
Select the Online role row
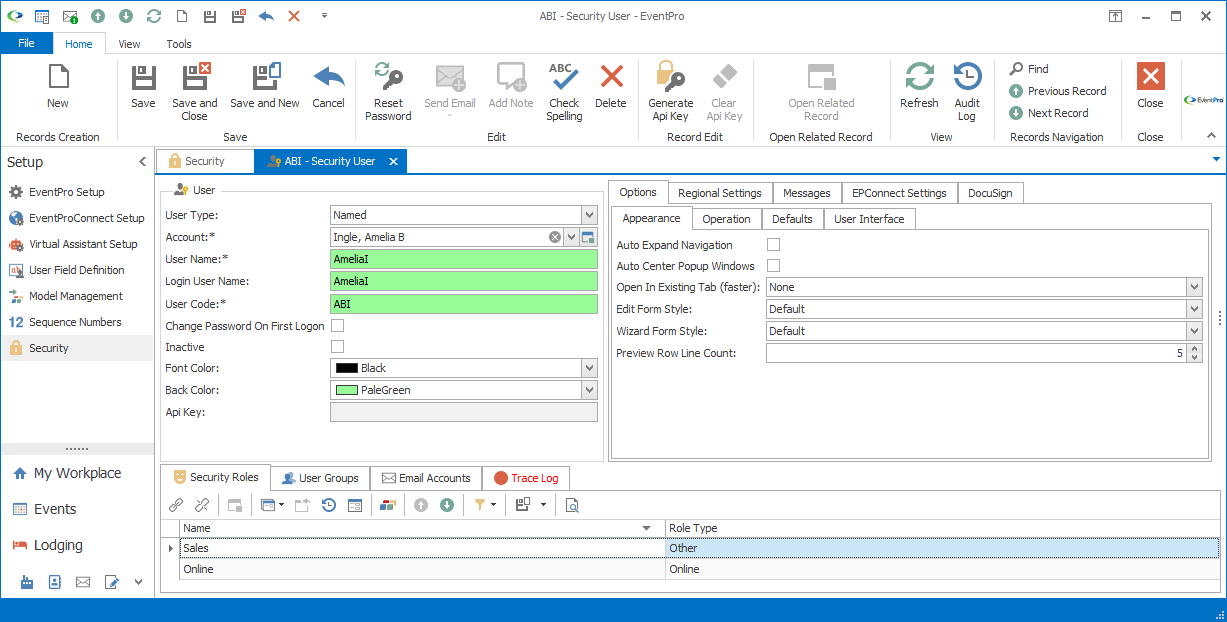tap(699, 569)
